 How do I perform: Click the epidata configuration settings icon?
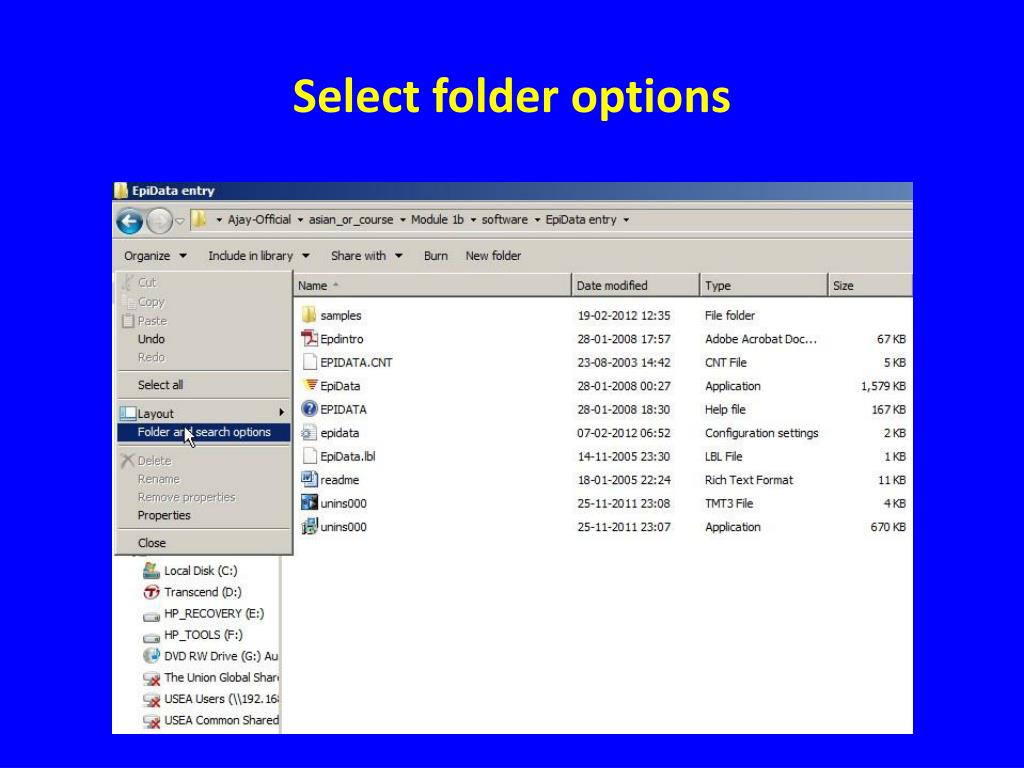coord(309,432)
